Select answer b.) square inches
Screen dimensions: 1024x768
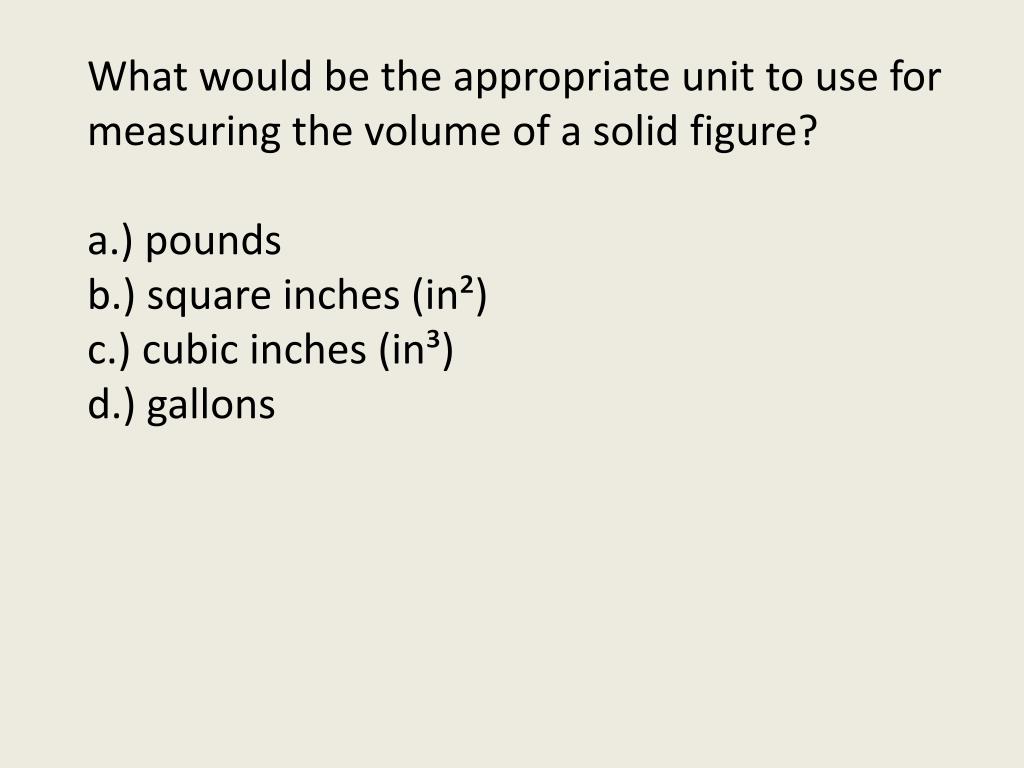coord(287,296)
